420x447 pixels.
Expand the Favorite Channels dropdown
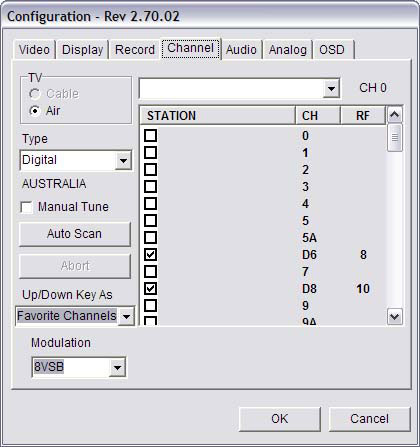click(x=126, y=316)
